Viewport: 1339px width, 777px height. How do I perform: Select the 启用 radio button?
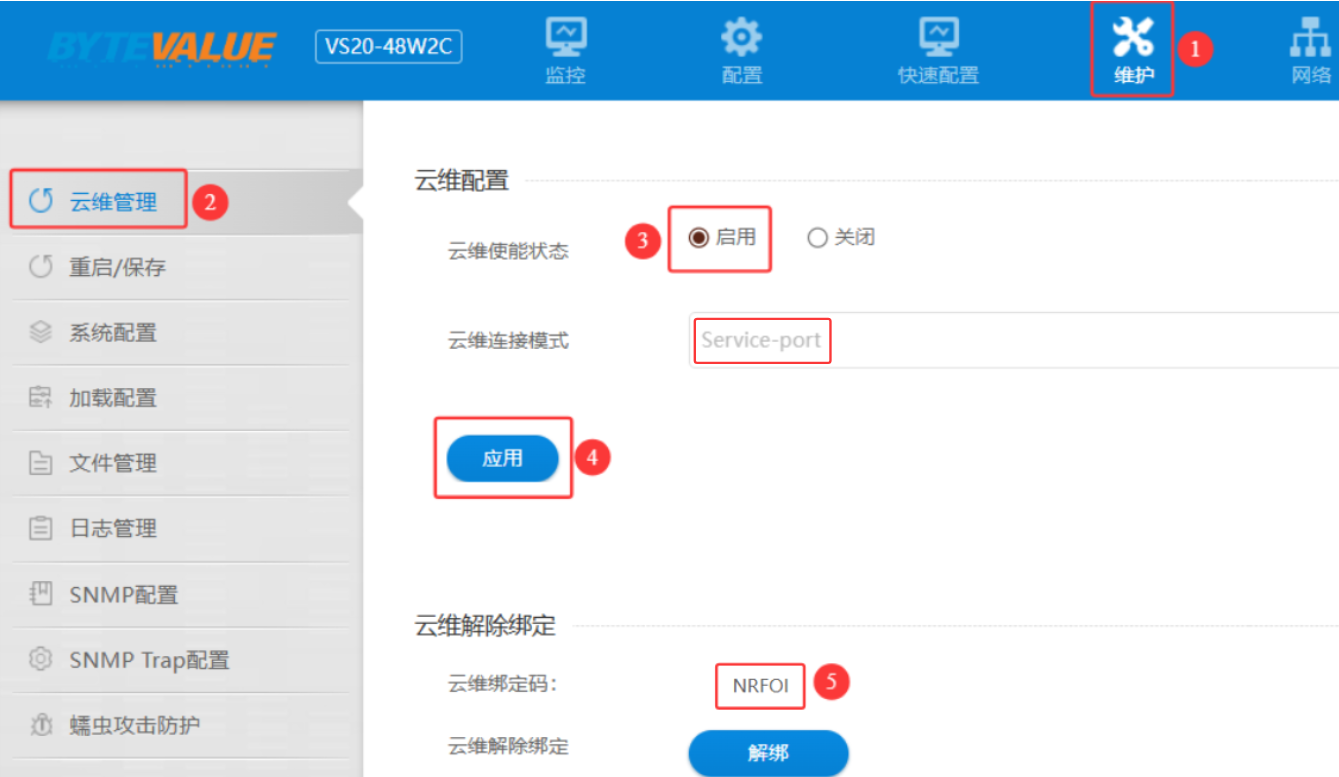pyautogui.click(x=699, y=238)
